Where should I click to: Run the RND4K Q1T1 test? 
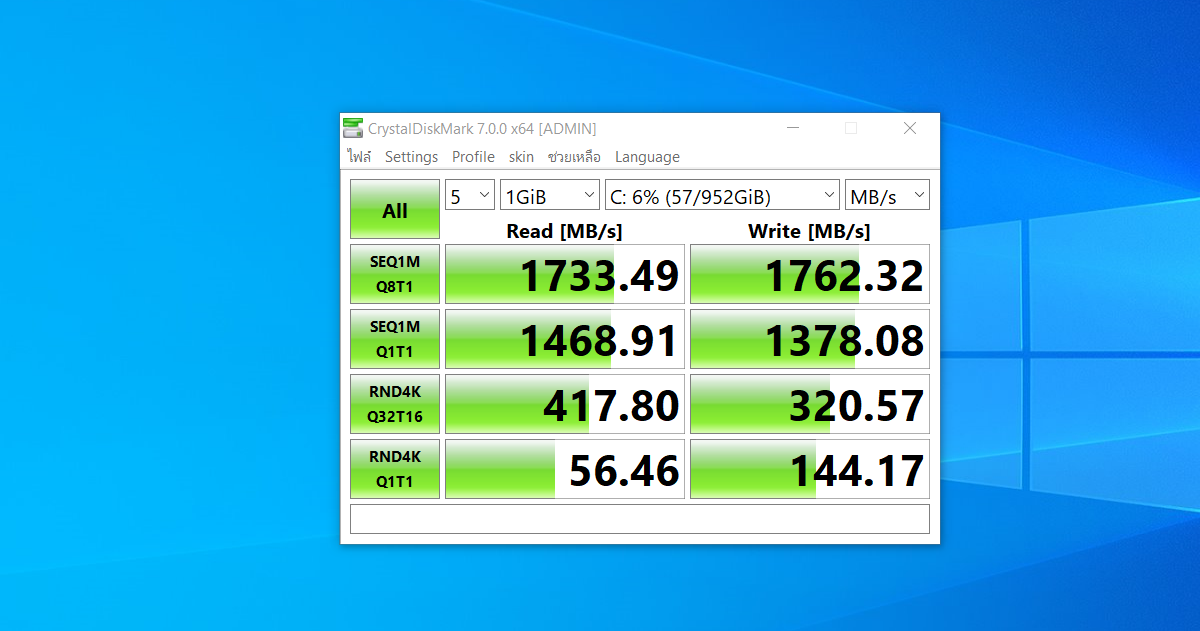tap(395, 470)
